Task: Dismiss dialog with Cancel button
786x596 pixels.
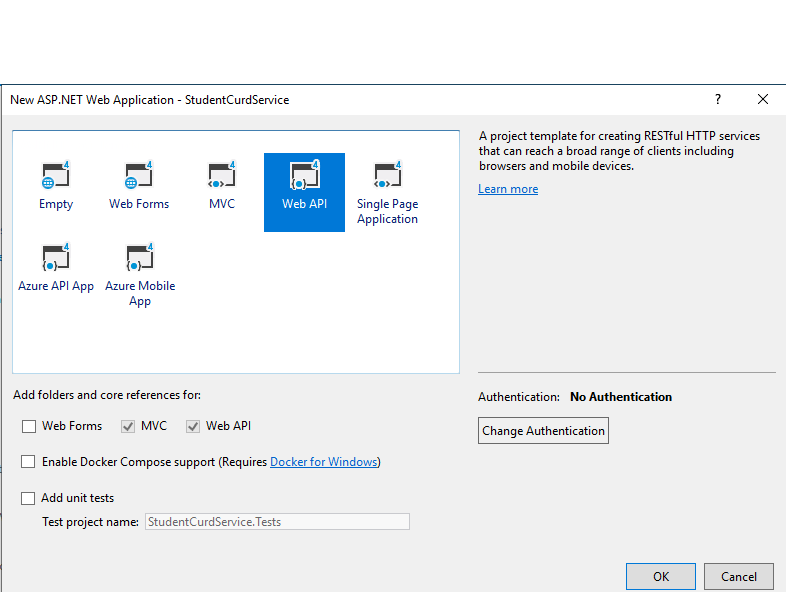Action: pyautogui.click(x=739, y=576)
